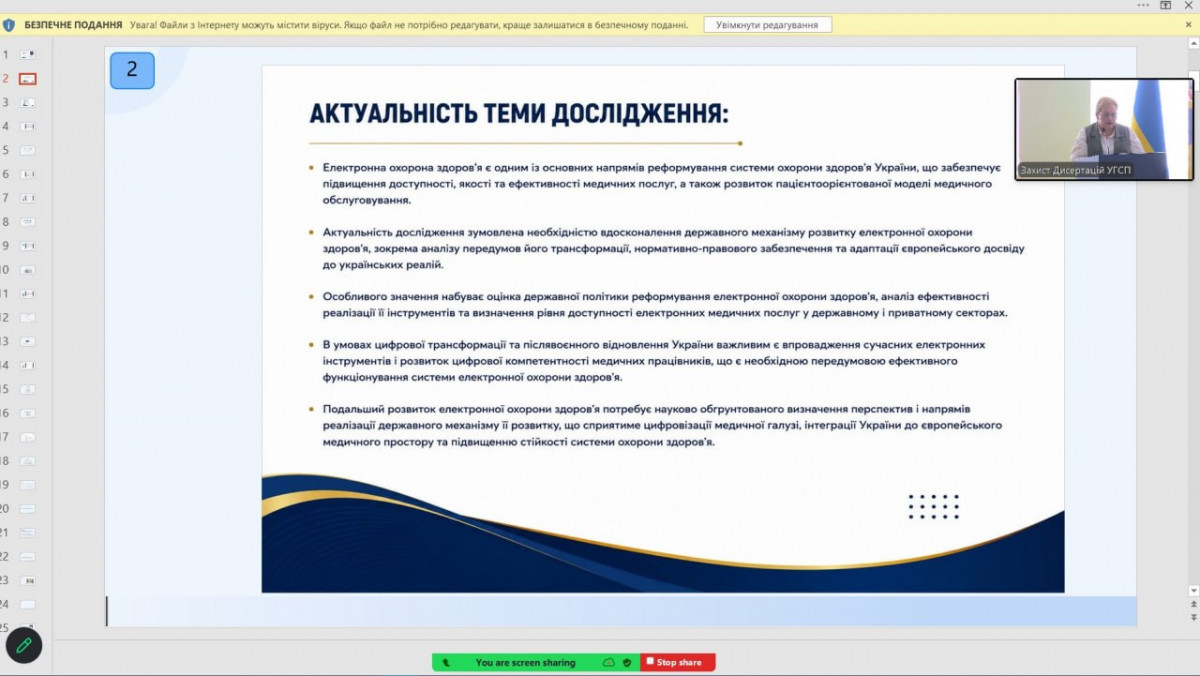The width and height of the screenshot is (1200, 676).
Task: Choose slide 6 thumbnail
Action: [x=28, y=174]
